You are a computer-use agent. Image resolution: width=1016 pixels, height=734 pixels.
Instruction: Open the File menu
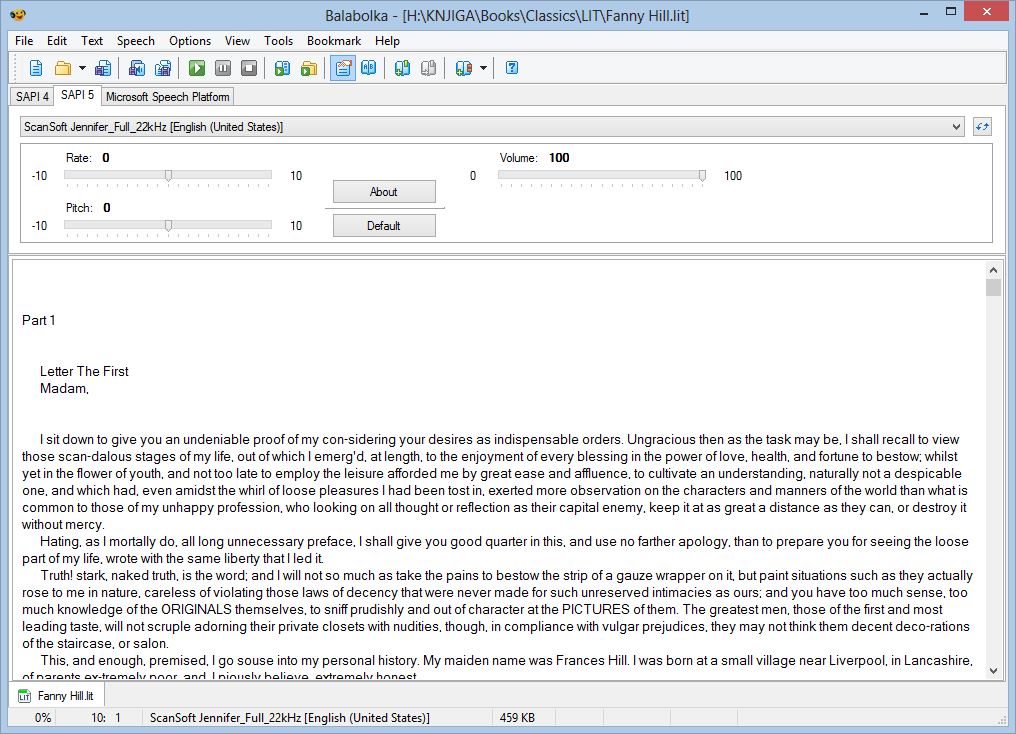point(24,41)
